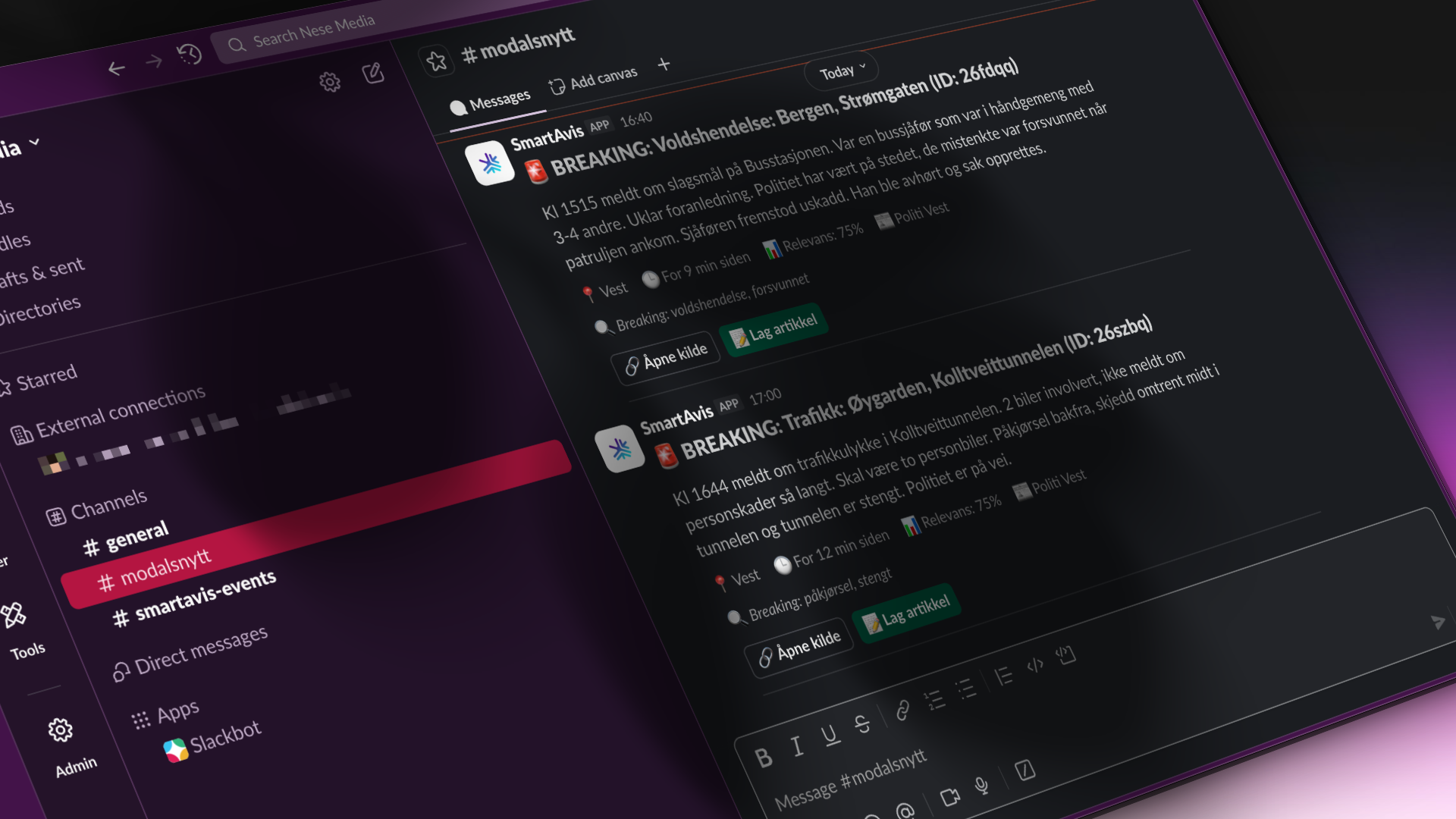Viewport: 1456px width, 819px height.
Task: Toggle italic formatting in composer
Action: tap(797, 746)
